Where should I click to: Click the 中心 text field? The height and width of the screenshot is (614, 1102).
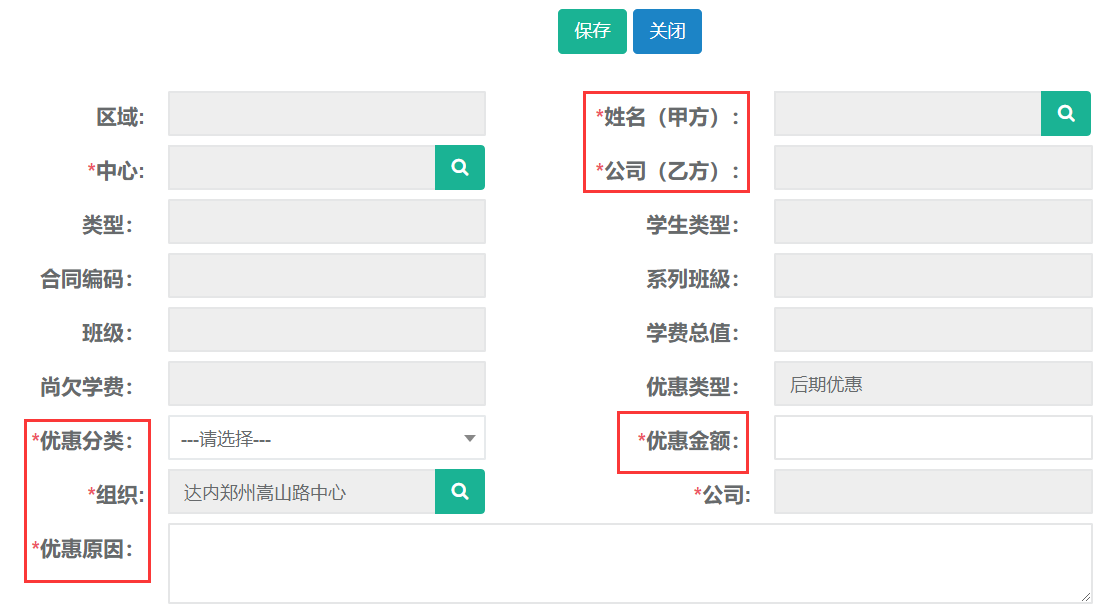coord(301,168)
